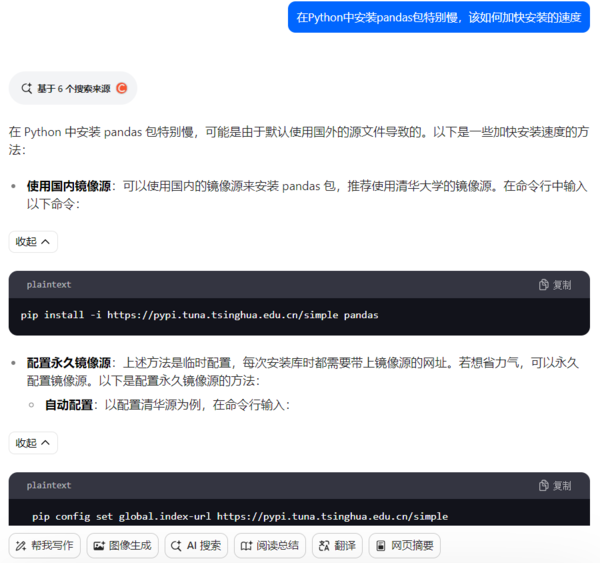Open 翻译 translation tool
Viewport: 600px width, 563px height.
coord(337,545)
